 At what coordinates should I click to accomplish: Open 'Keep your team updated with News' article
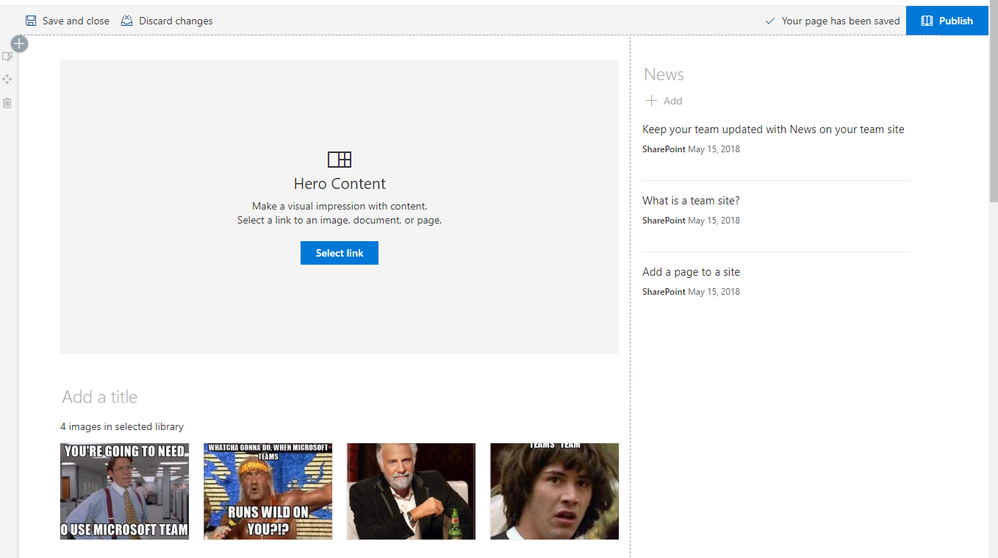click(x=773, y=129)
